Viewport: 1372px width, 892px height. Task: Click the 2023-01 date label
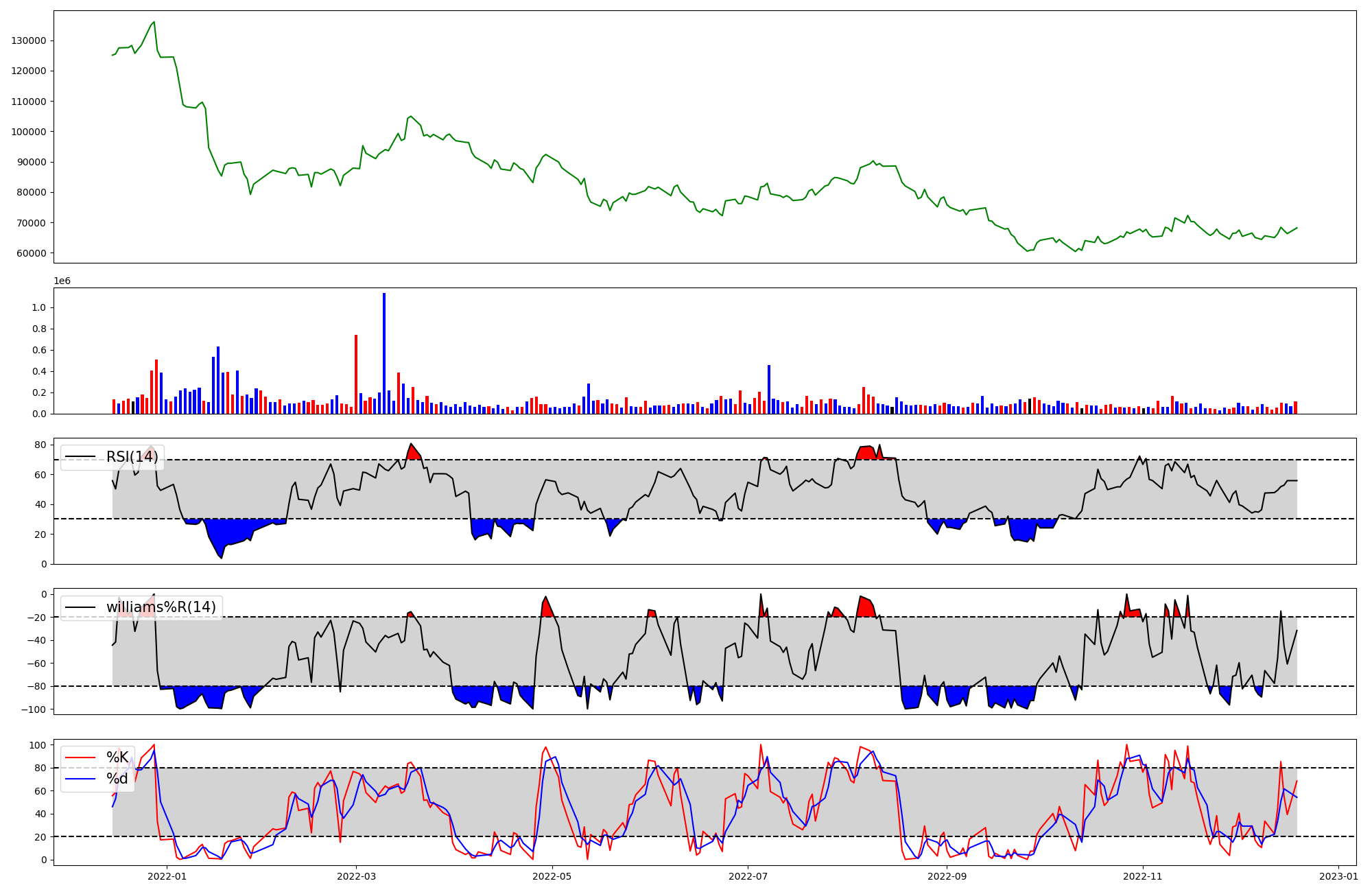1339,876
